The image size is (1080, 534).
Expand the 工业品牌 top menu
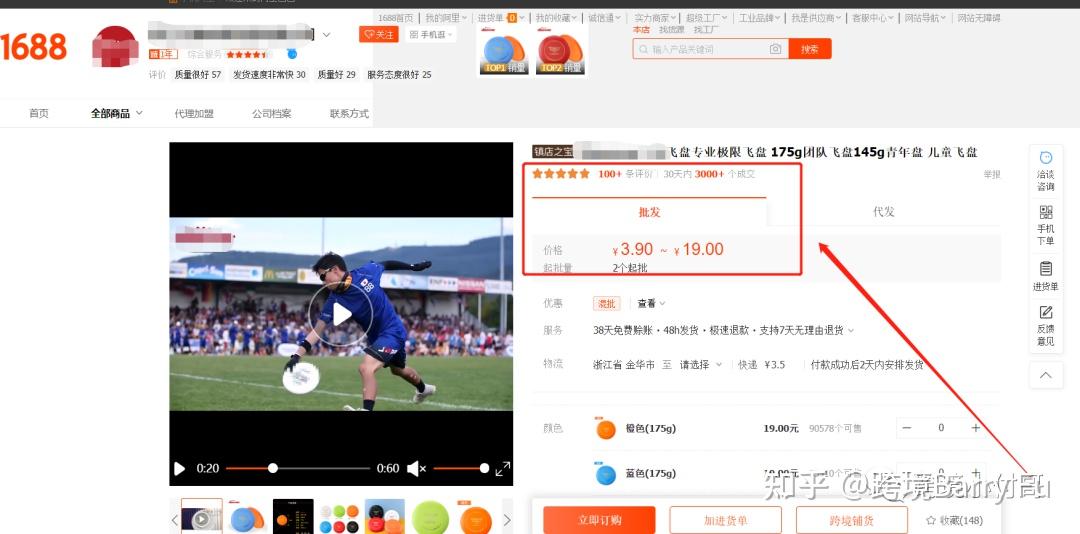(760, 18)
